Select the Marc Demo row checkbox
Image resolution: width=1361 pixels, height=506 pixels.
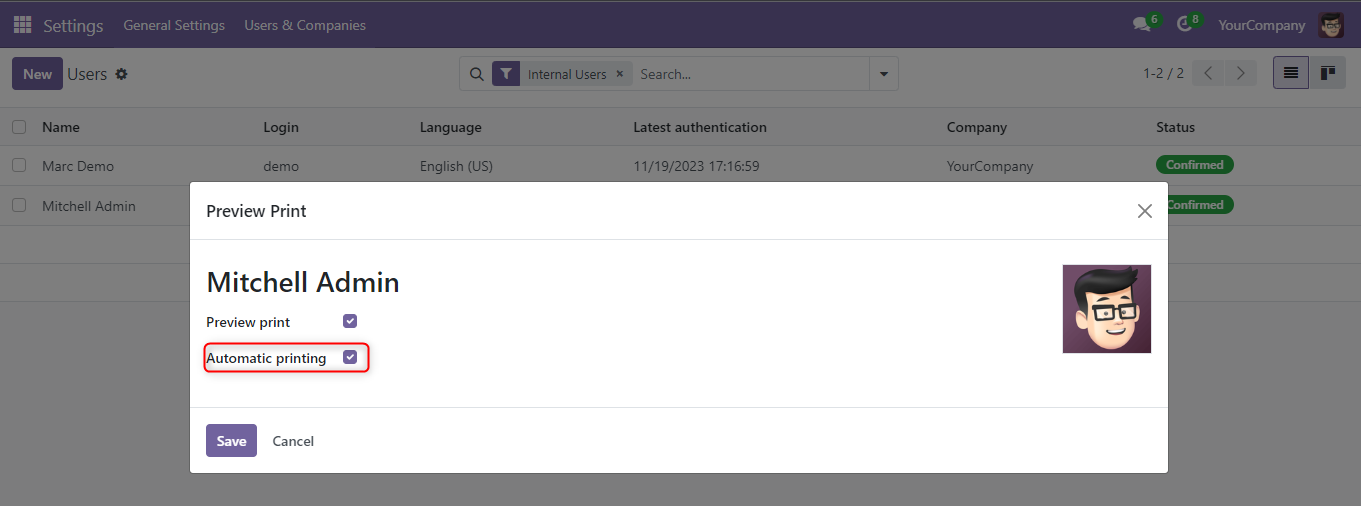coord(19,165)
